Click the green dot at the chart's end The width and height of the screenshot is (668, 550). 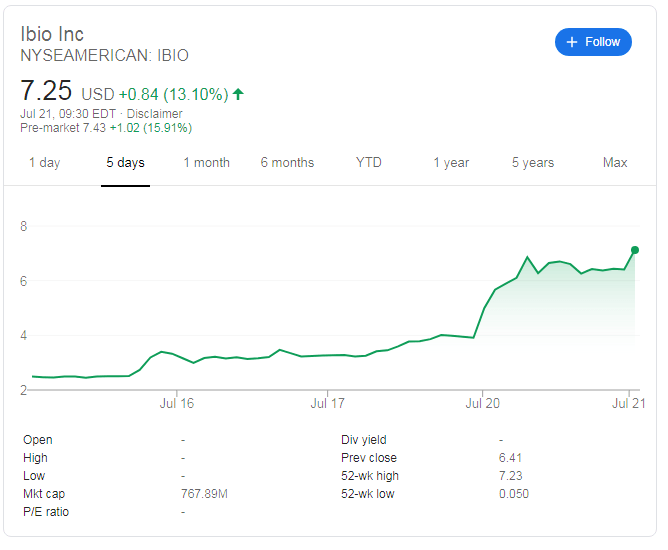click(635, 250)
